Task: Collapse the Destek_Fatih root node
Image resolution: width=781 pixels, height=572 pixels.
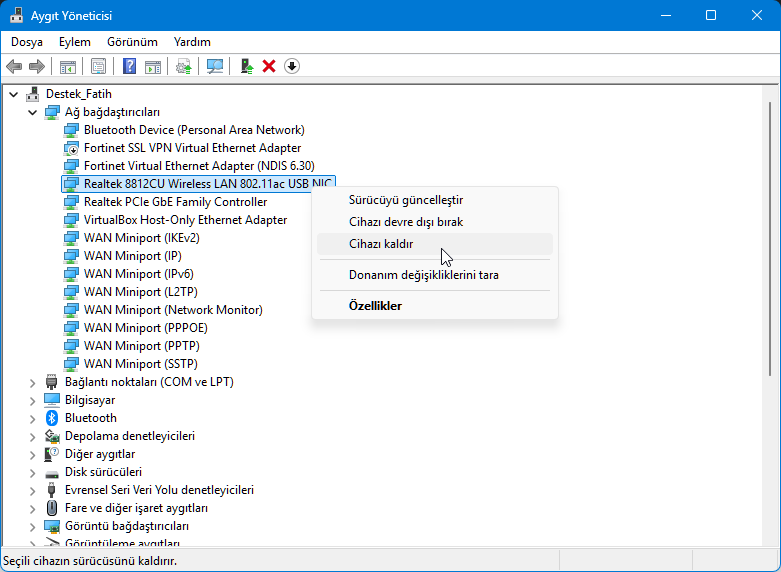Action: pyautogui.click(x=14, y=94)
